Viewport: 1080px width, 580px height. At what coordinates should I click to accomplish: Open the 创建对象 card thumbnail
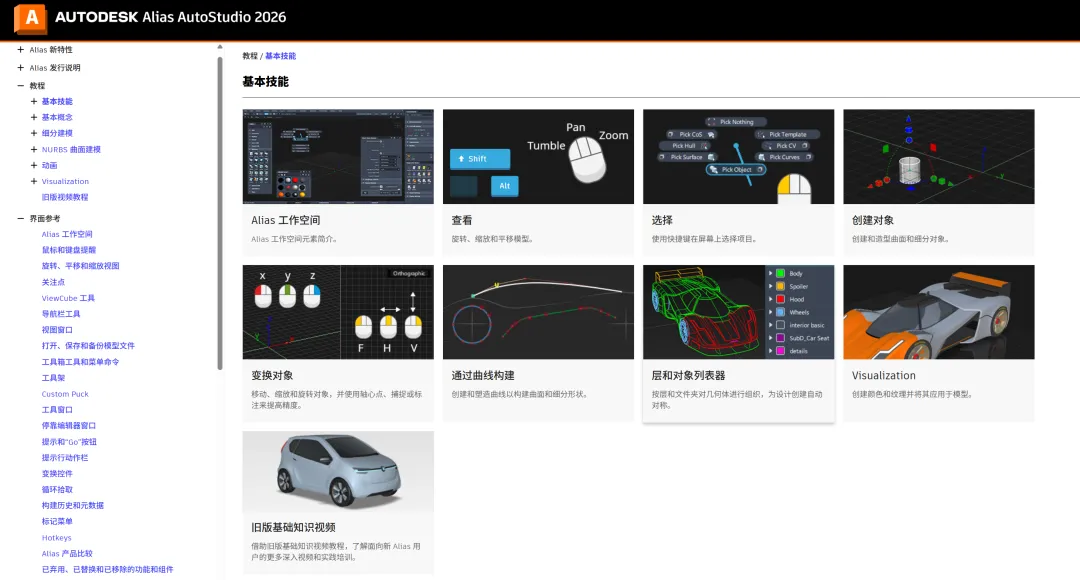point(939,156)
